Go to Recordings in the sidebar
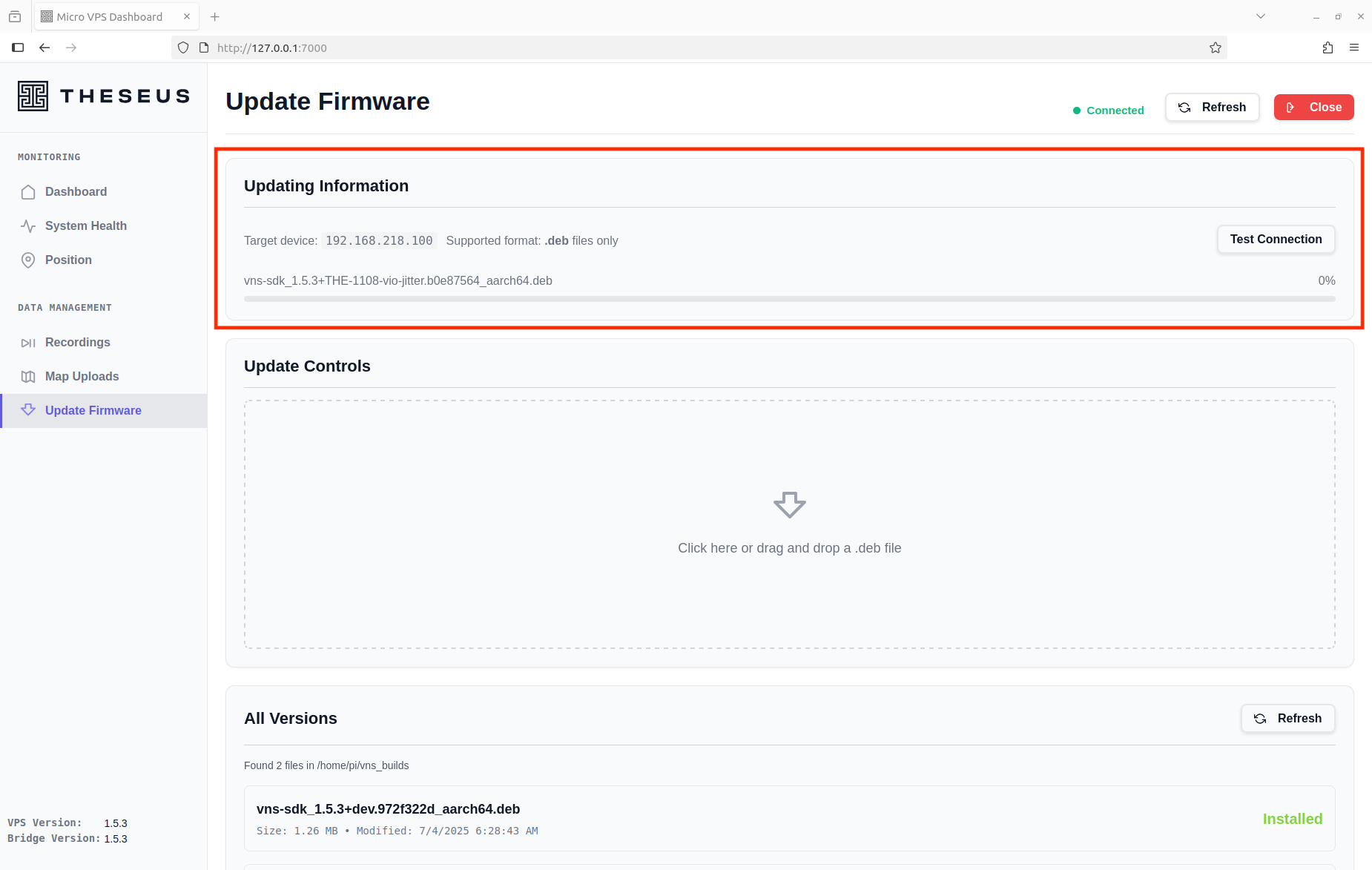The width and height of the screenshot is (1372, 870). click(78, 343)
